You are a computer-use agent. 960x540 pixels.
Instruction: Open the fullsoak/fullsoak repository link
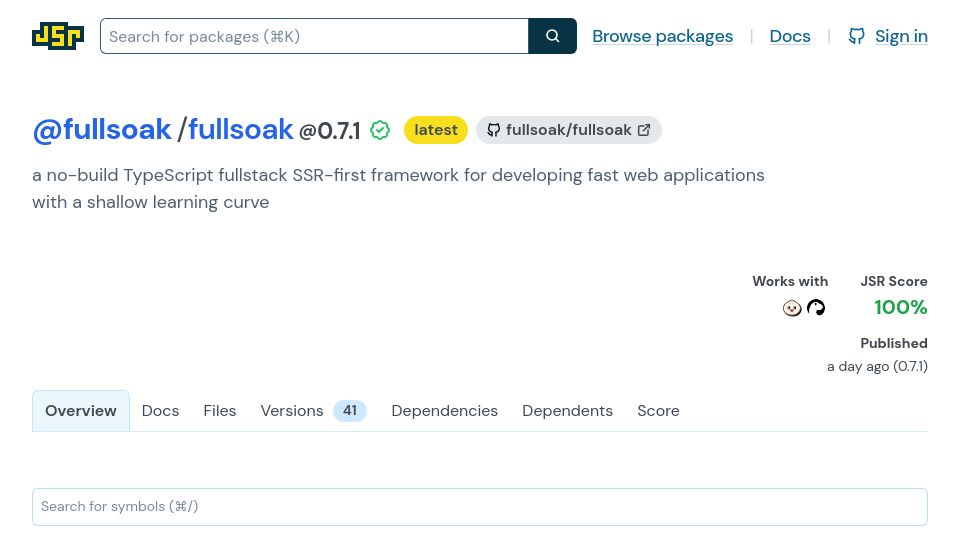[x=569, y=130]
